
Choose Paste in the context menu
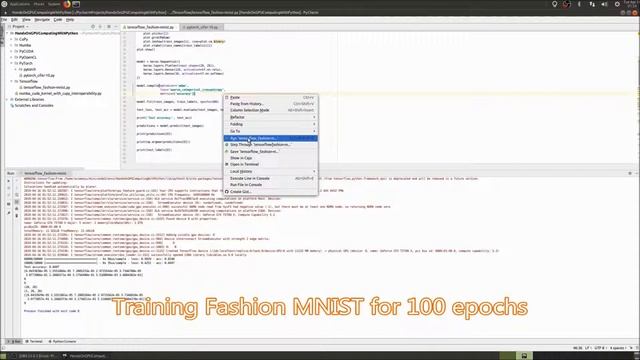coord(271,98)
